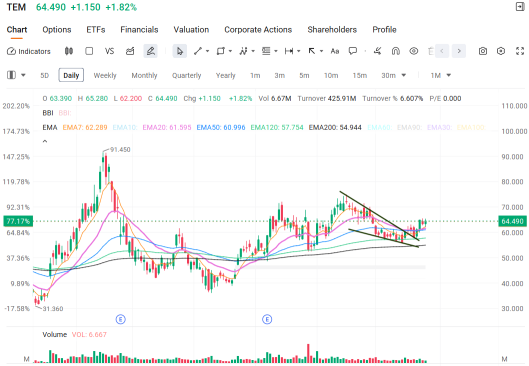
Task: Select the text annotation tool
Action: pyautogui.click(x=335, y=51)
